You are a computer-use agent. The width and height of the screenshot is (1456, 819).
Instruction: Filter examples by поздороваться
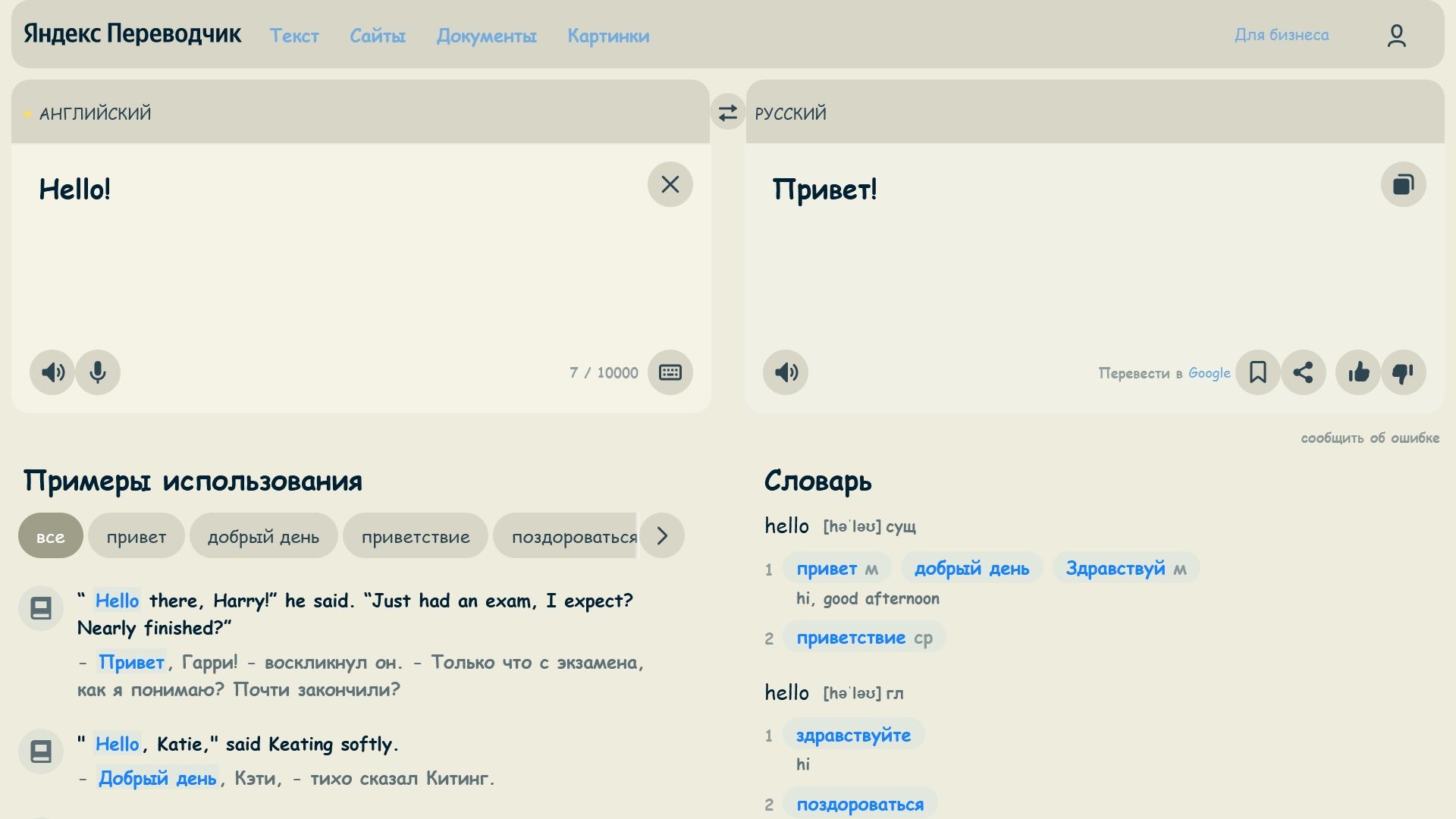coord(566,535)
